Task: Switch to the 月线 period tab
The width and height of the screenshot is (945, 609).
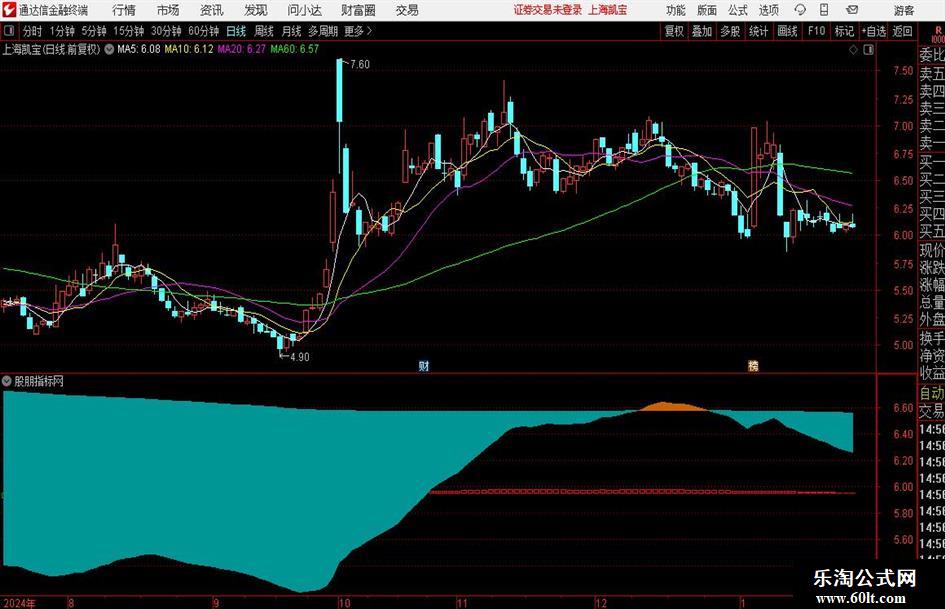Action: pos(291,31)
